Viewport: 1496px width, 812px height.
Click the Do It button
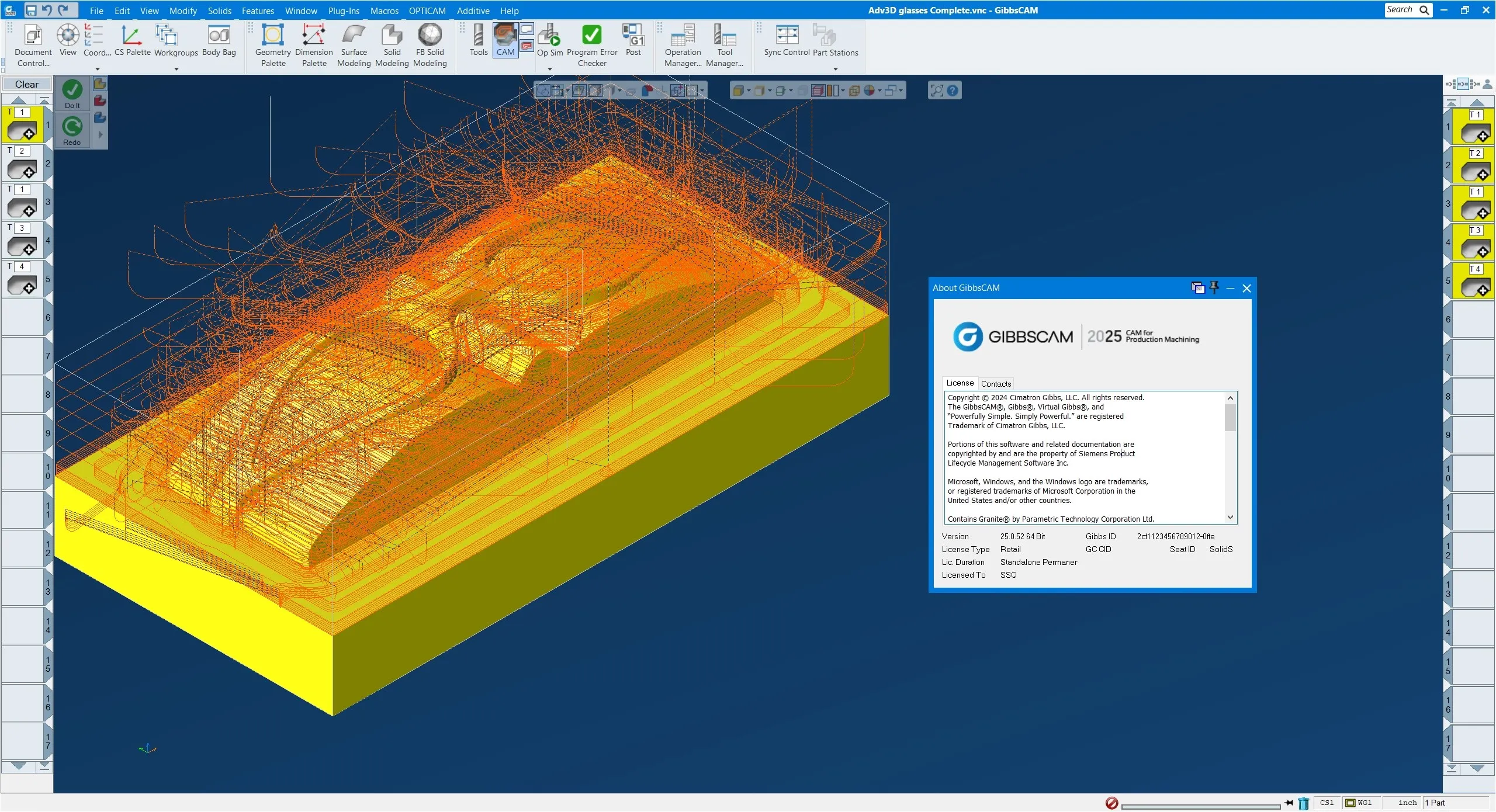[x=72, y=94]
